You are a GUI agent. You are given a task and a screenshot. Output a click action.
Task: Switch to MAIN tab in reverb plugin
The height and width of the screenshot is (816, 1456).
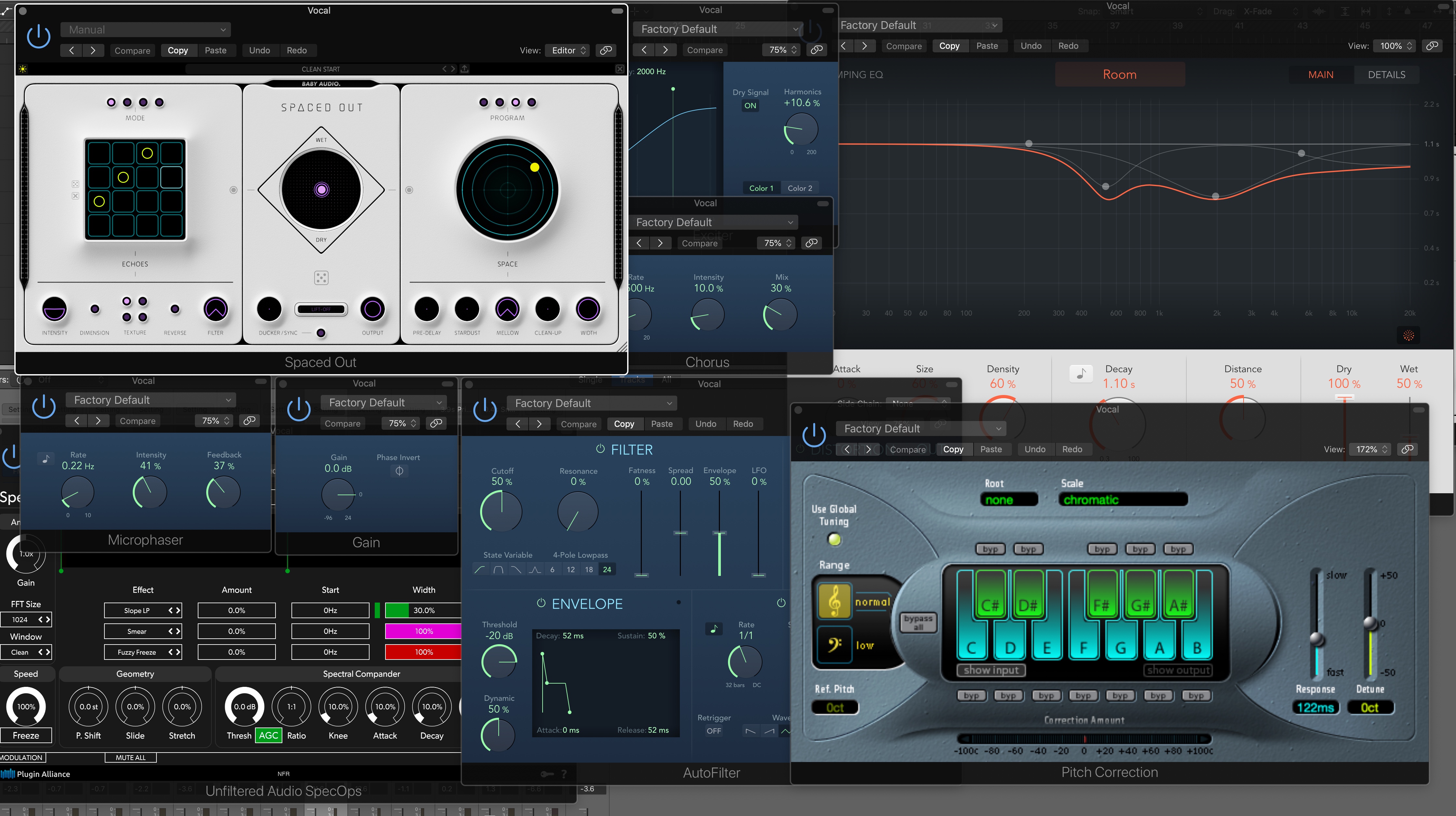coord(1320,75)
